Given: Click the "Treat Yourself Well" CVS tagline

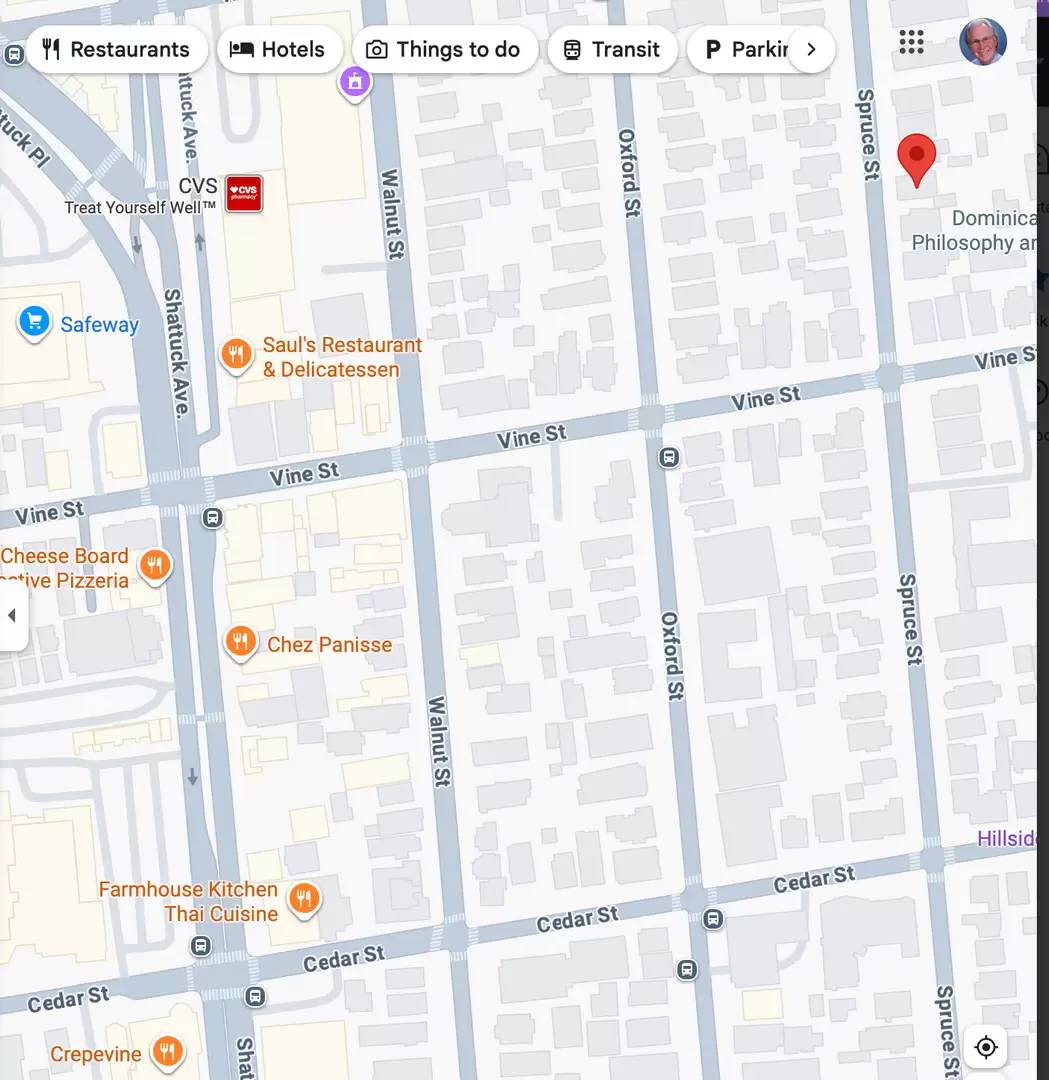Looking at the screenshot, I should pos(140,207).
